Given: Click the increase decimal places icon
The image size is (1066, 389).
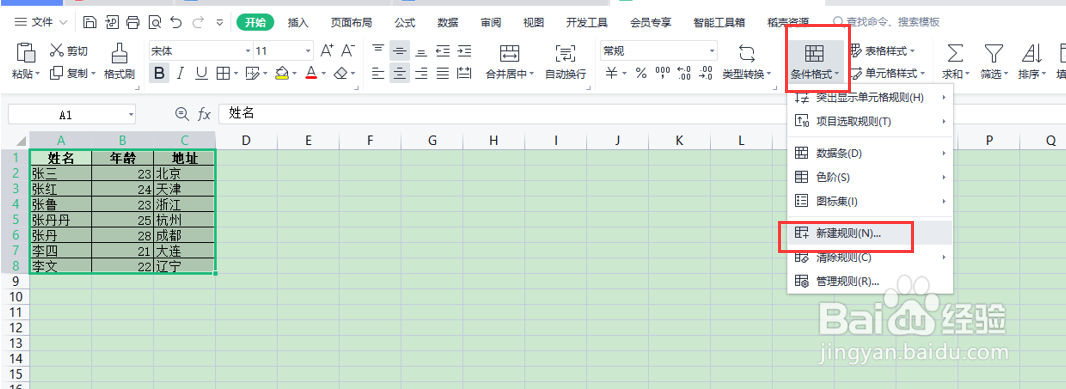Looking at the screenshot, I should point(685,73).
